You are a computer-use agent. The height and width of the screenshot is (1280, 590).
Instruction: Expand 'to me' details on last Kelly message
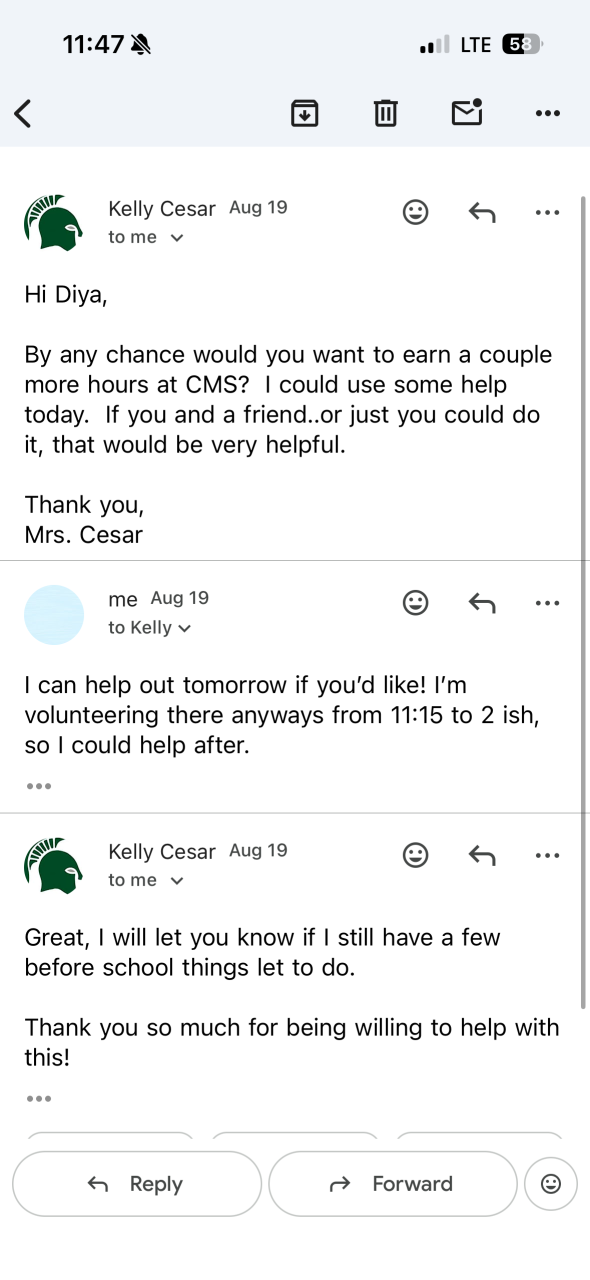tap(177, 880)
